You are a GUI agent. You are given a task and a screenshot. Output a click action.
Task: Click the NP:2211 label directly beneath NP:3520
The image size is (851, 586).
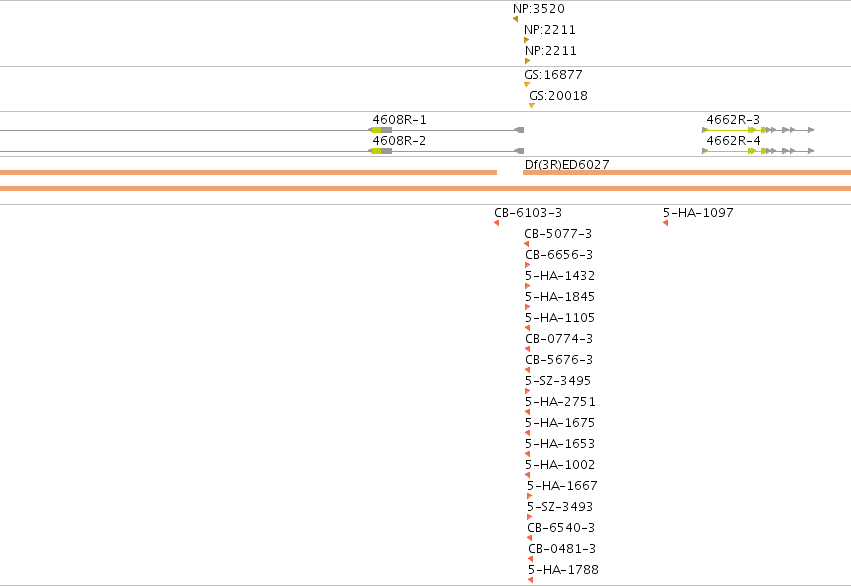click(x=550, y=29)
